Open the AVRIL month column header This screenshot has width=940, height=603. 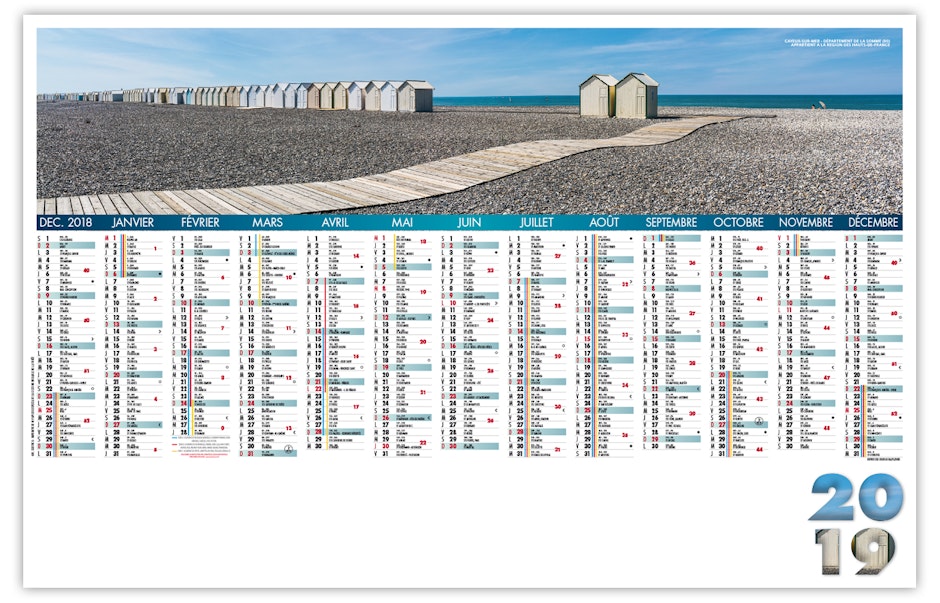point(335,222)
